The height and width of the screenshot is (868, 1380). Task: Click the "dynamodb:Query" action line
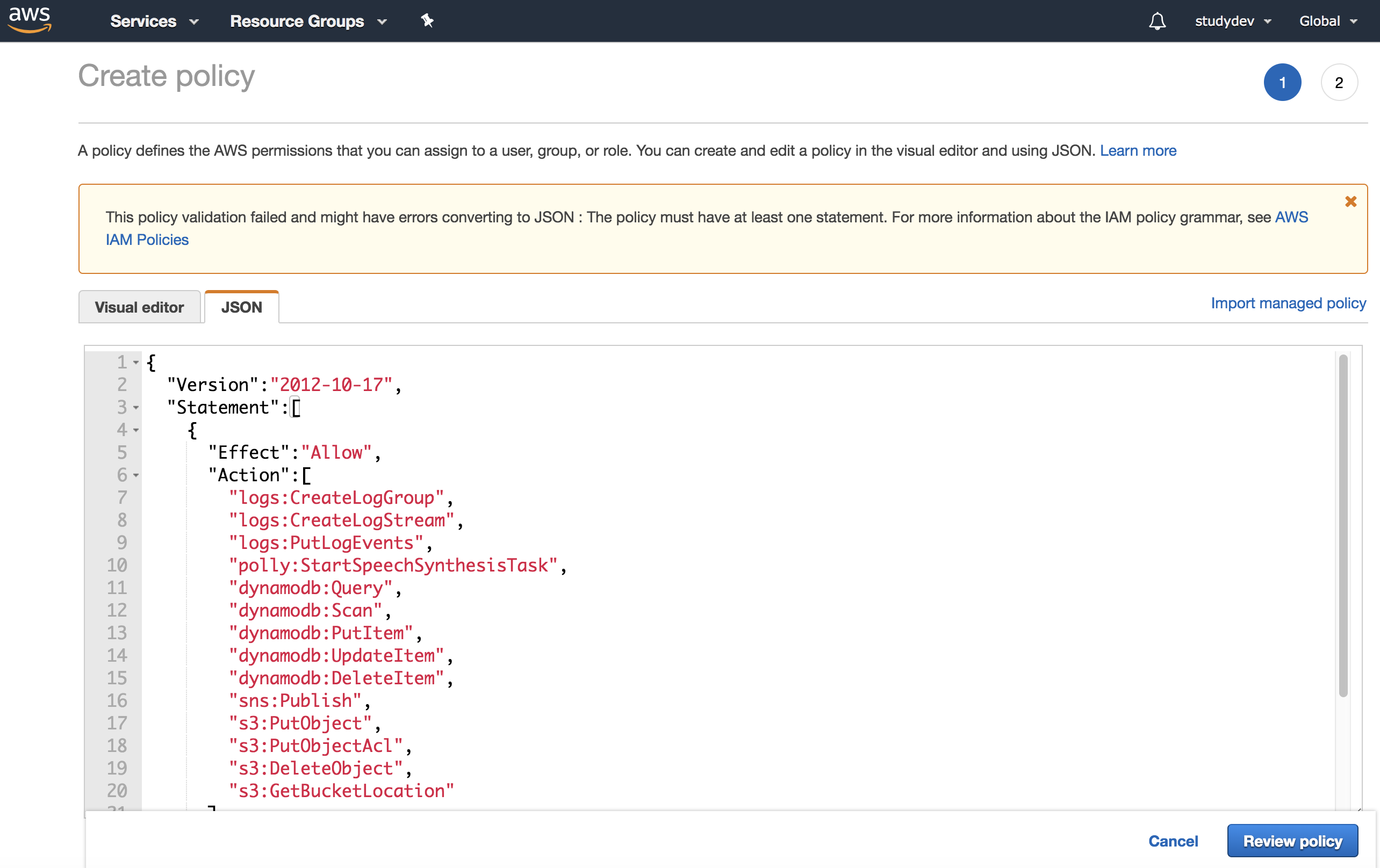[x=315, y=588]
